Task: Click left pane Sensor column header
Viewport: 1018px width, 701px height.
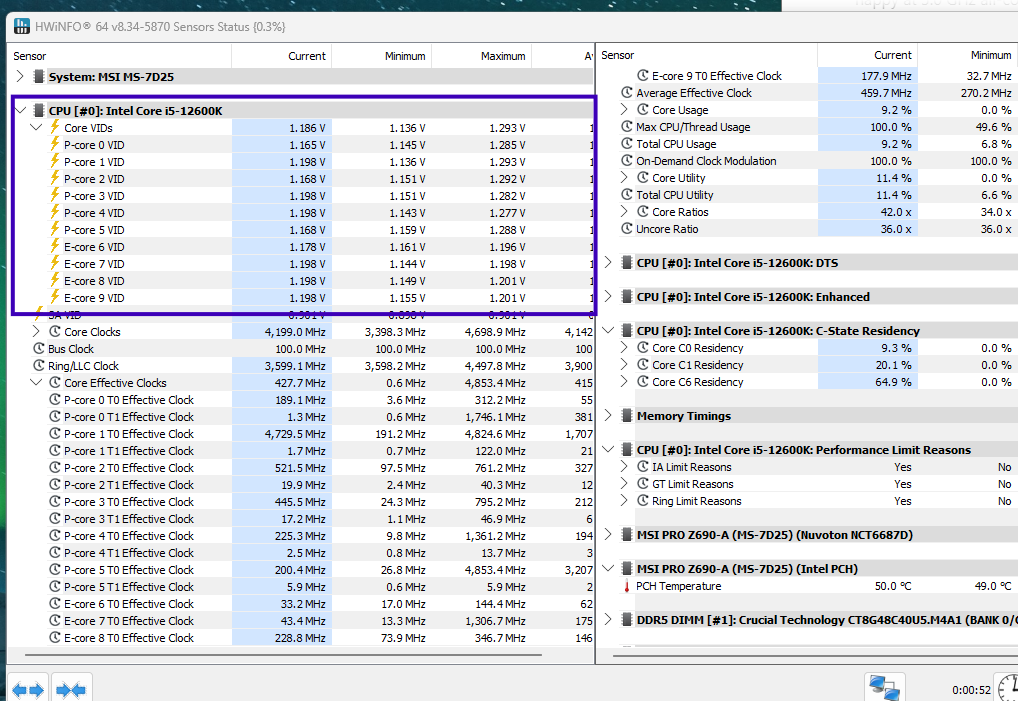Action: coord(119,56)
